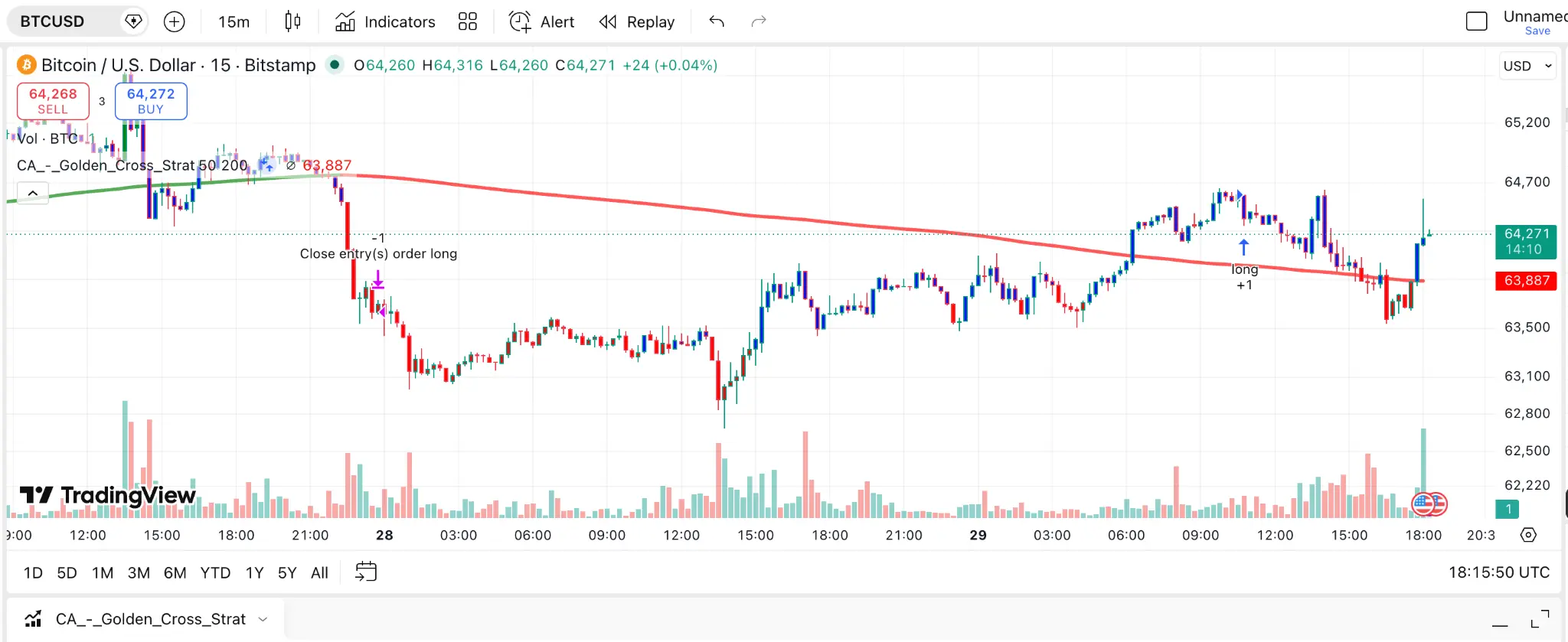Select the Vol · BTC legend
The image size is (1568, 642).
pos(47,139)
